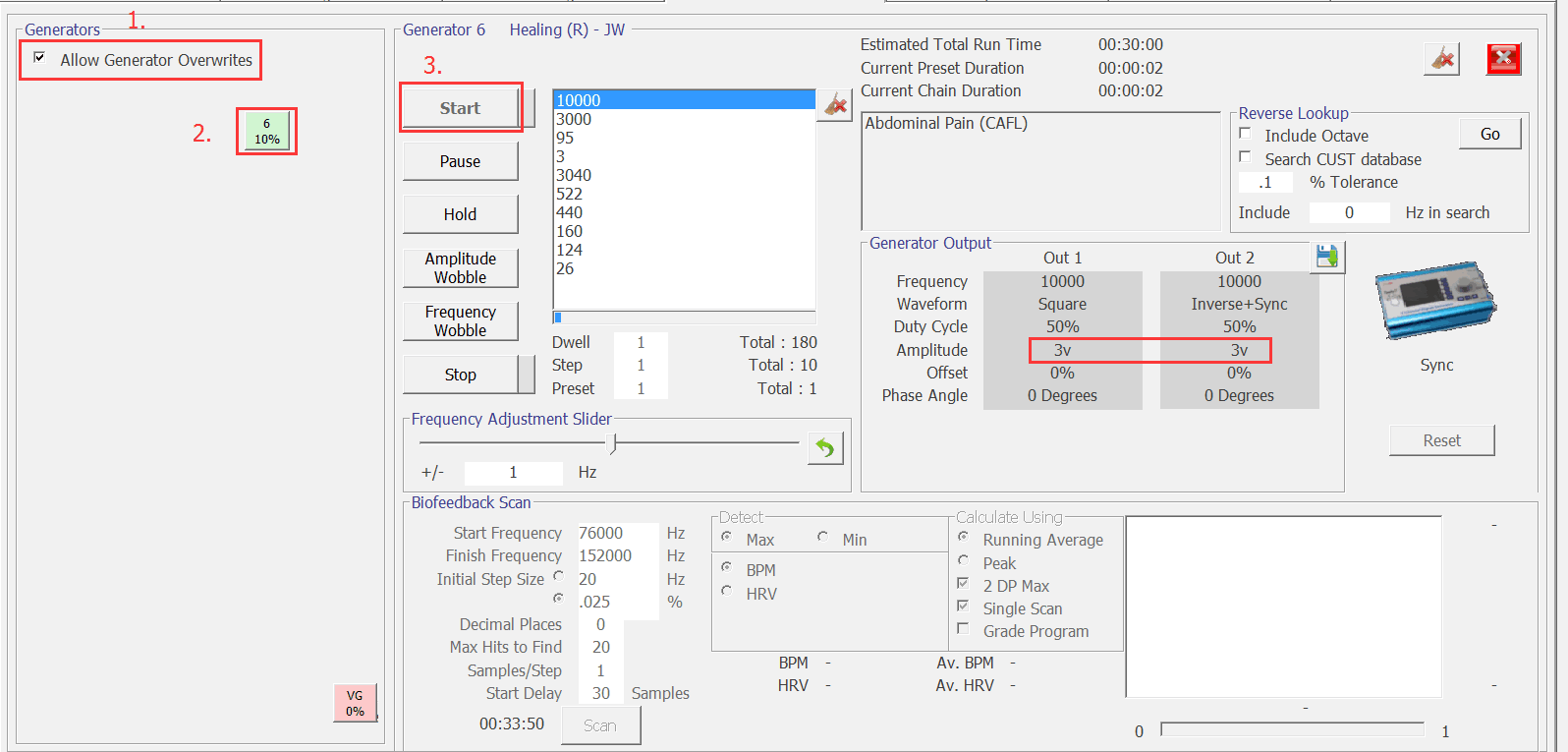Click the clear frequency list eraser icon
Viewport: 1568px width, 752px height.
pyautogui.click(x=834, y=105)
